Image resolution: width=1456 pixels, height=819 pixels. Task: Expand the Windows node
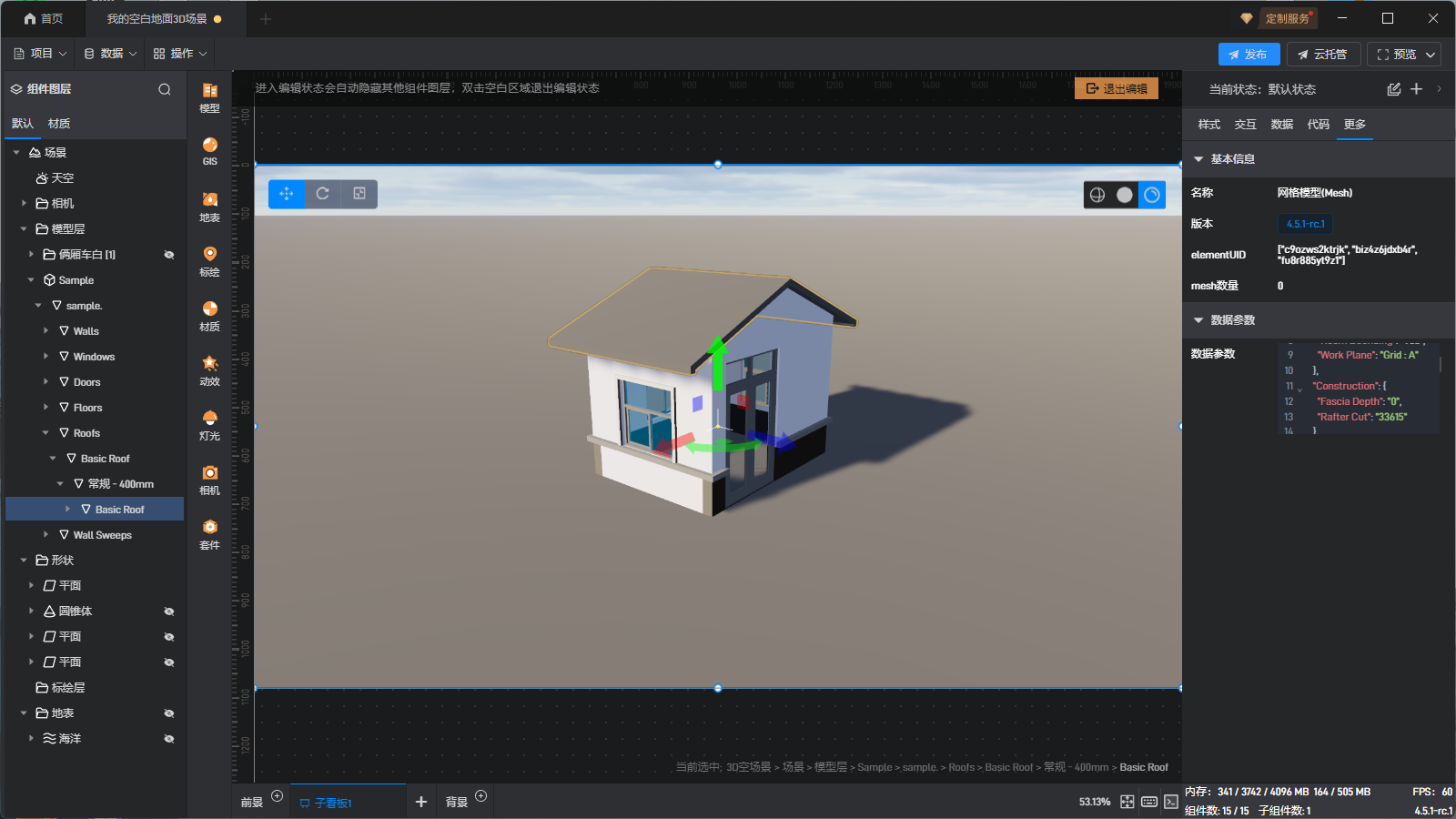point(45,357)
